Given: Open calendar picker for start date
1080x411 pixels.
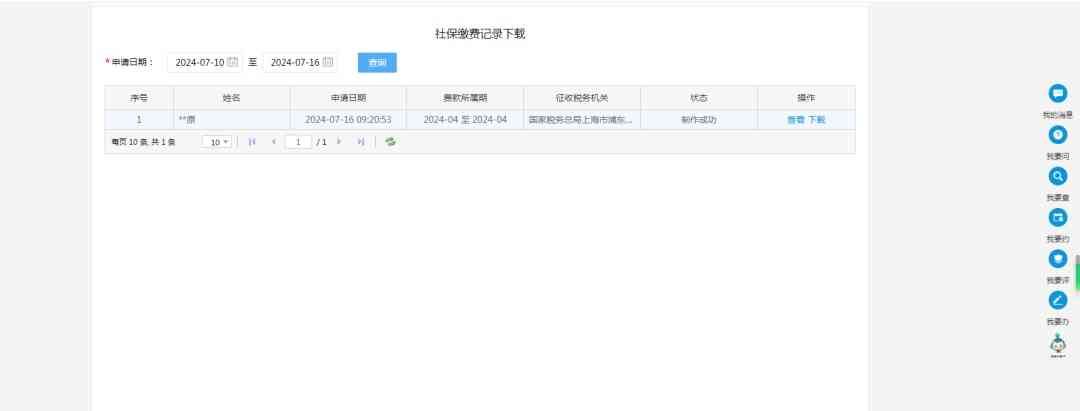Looking at the screenshot, I should click(232, 62).
